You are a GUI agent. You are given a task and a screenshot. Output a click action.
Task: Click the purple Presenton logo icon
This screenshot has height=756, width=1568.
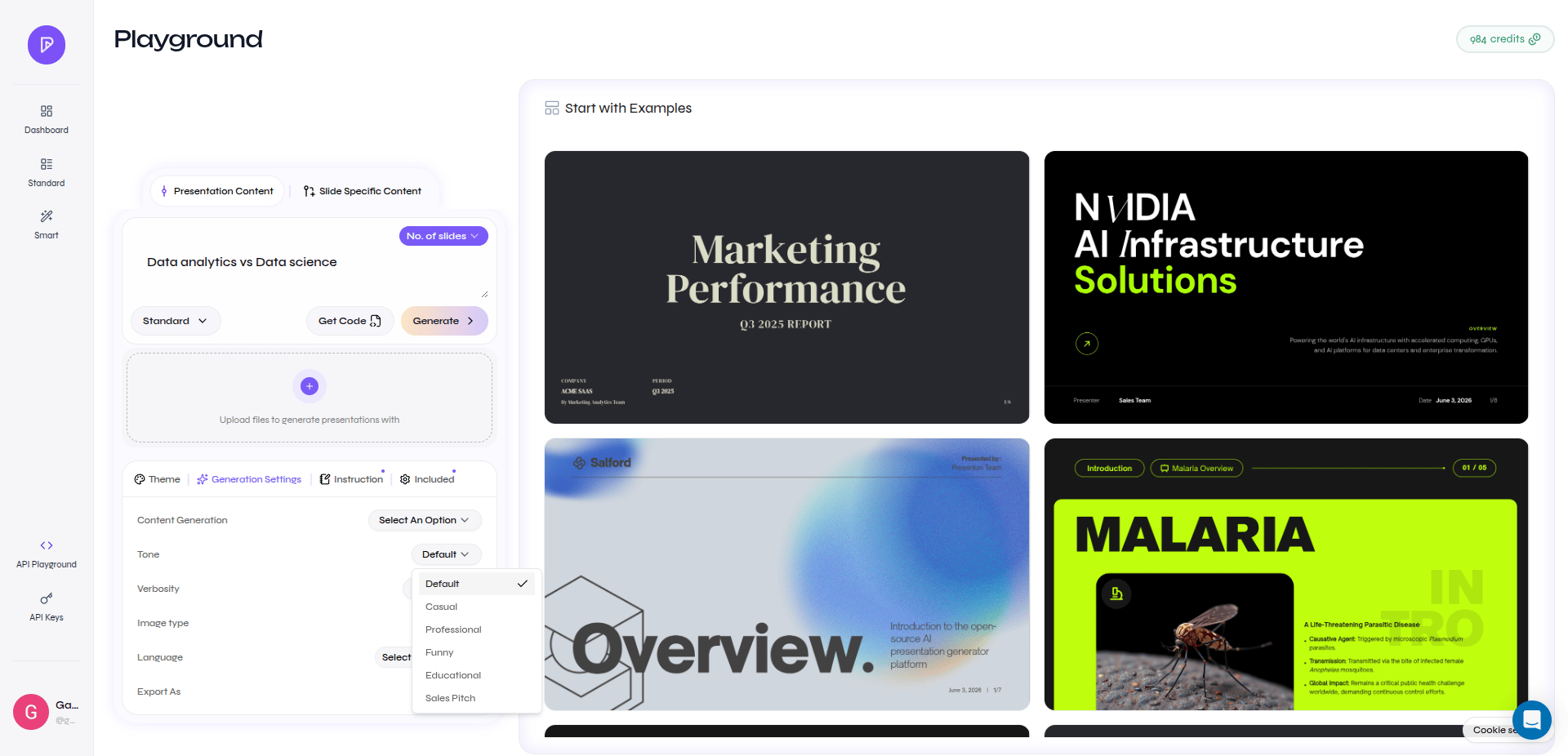pyautogui.click(x=47, y=45)
